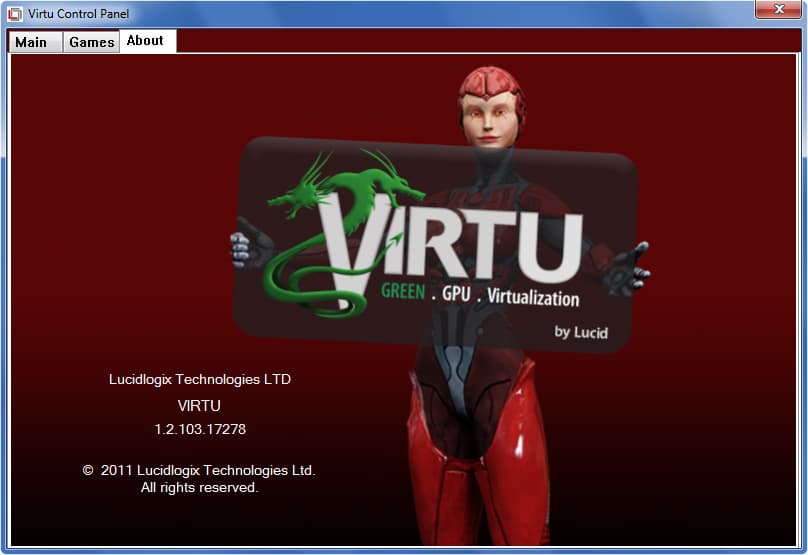
Task: Click the 'All rights reserved.' text
Action: coord(199,487)
